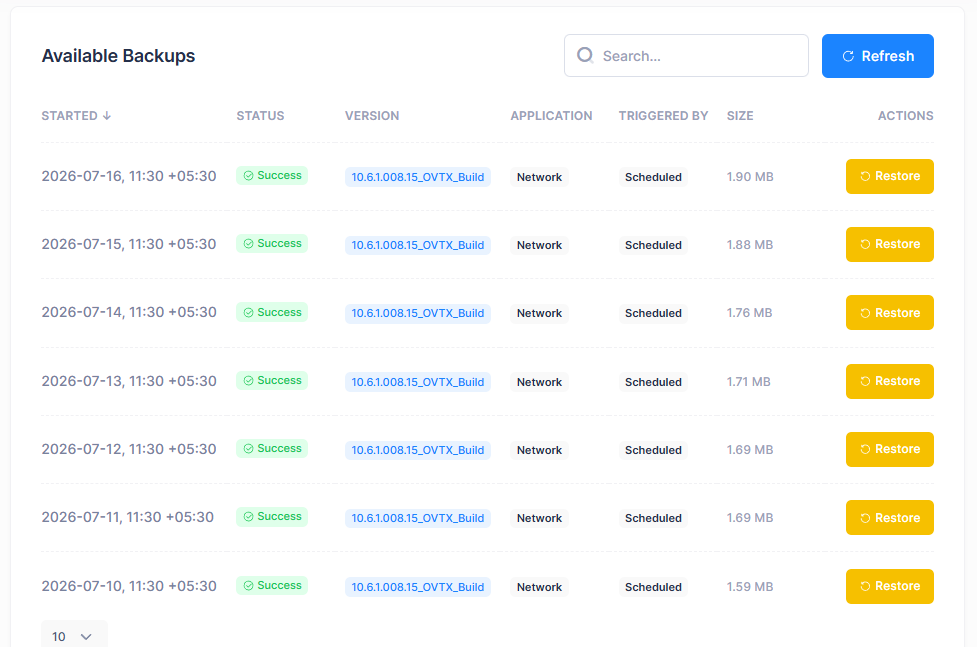This screenshot has width=977, height=647.
Task: Sort by the STARTED column arrow
Action: pos(107,116)
